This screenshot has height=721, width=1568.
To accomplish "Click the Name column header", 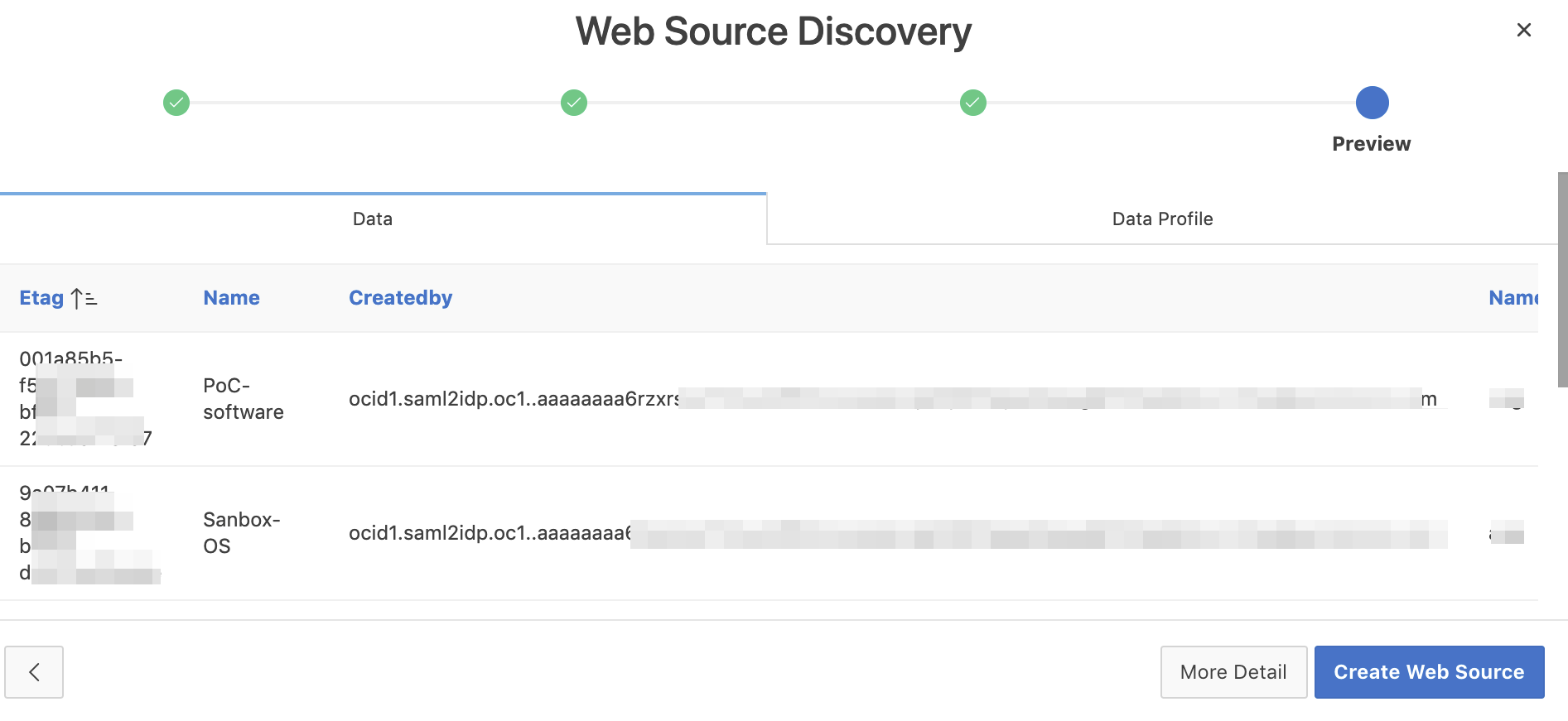I will 231,298.
